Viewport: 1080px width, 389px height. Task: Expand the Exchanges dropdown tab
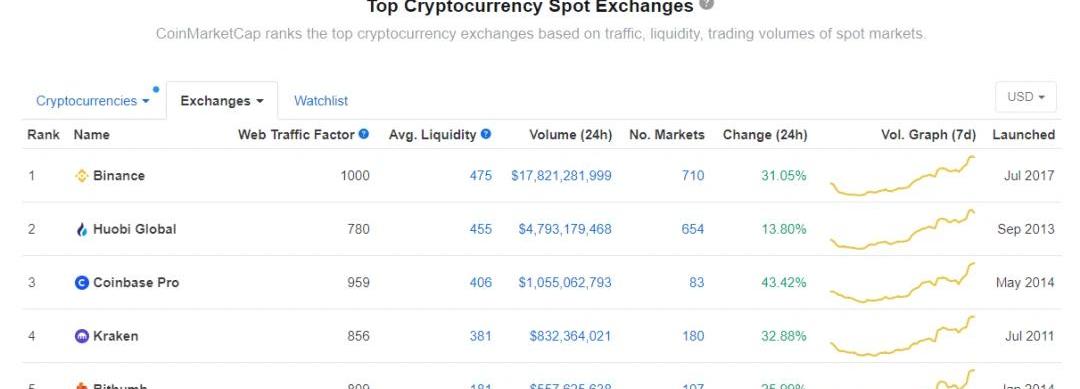(222, 101)
